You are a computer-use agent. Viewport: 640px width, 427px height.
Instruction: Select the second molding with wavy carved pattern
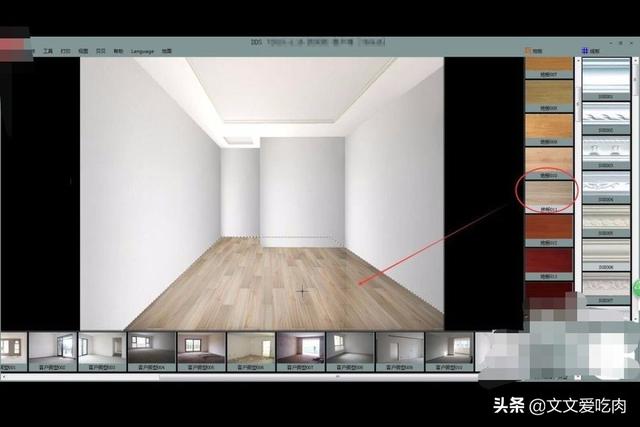pyautogui.click(x=605, y=116)
